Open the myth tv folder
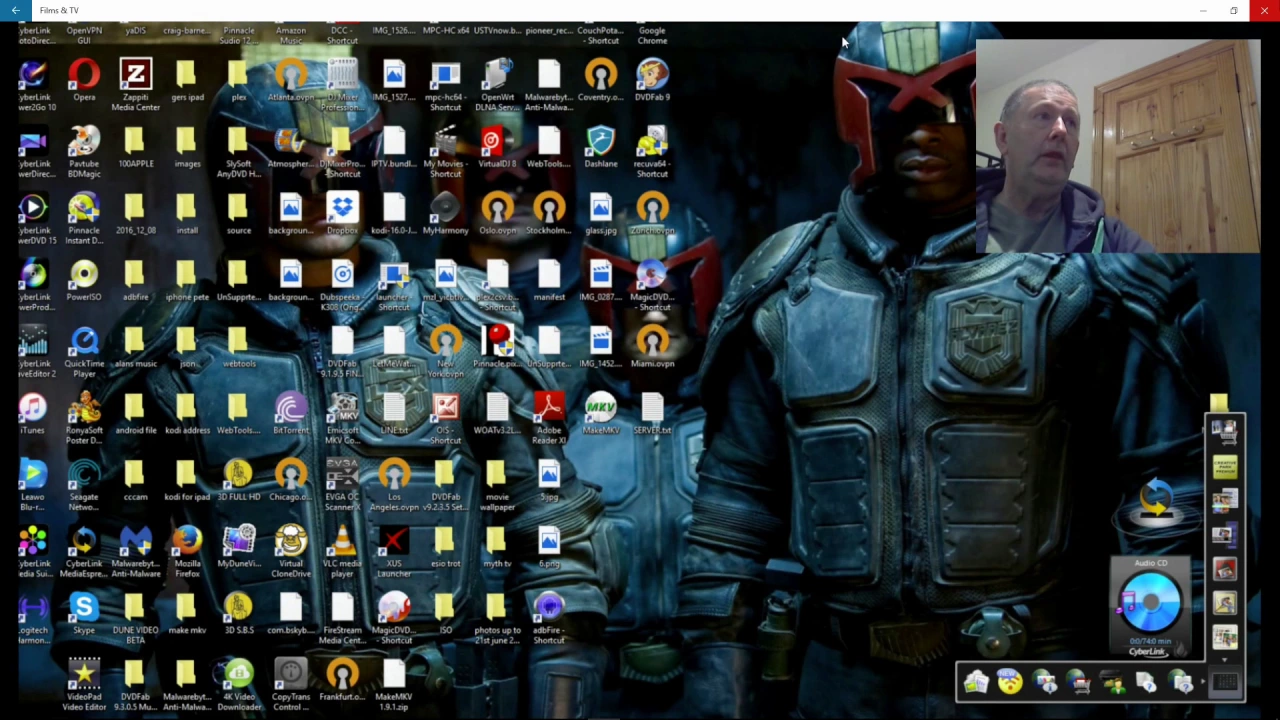1280x720 pixels. [497, 547]
